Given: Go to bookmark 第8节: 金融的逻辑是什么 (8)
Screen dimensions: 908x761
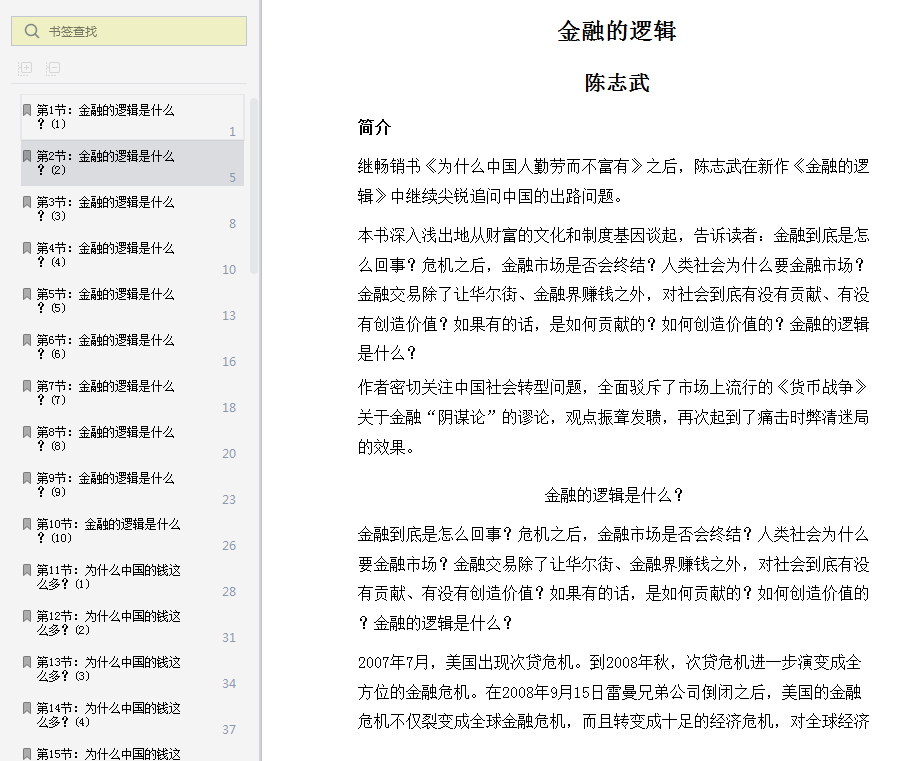Looking at the screenshot, I should 132,438.
